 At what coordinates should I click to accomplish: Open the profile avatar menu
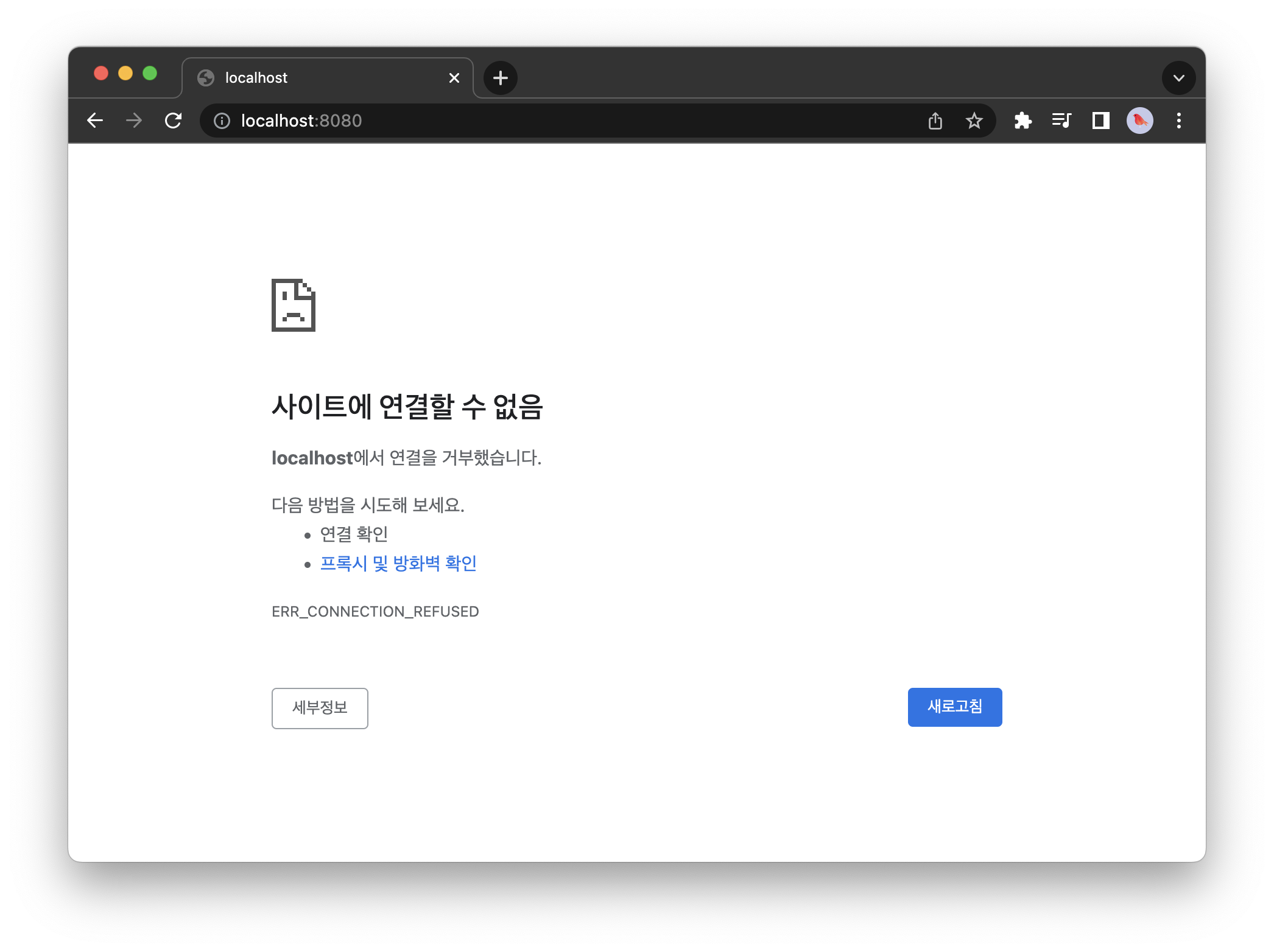tap(1139, 121)
